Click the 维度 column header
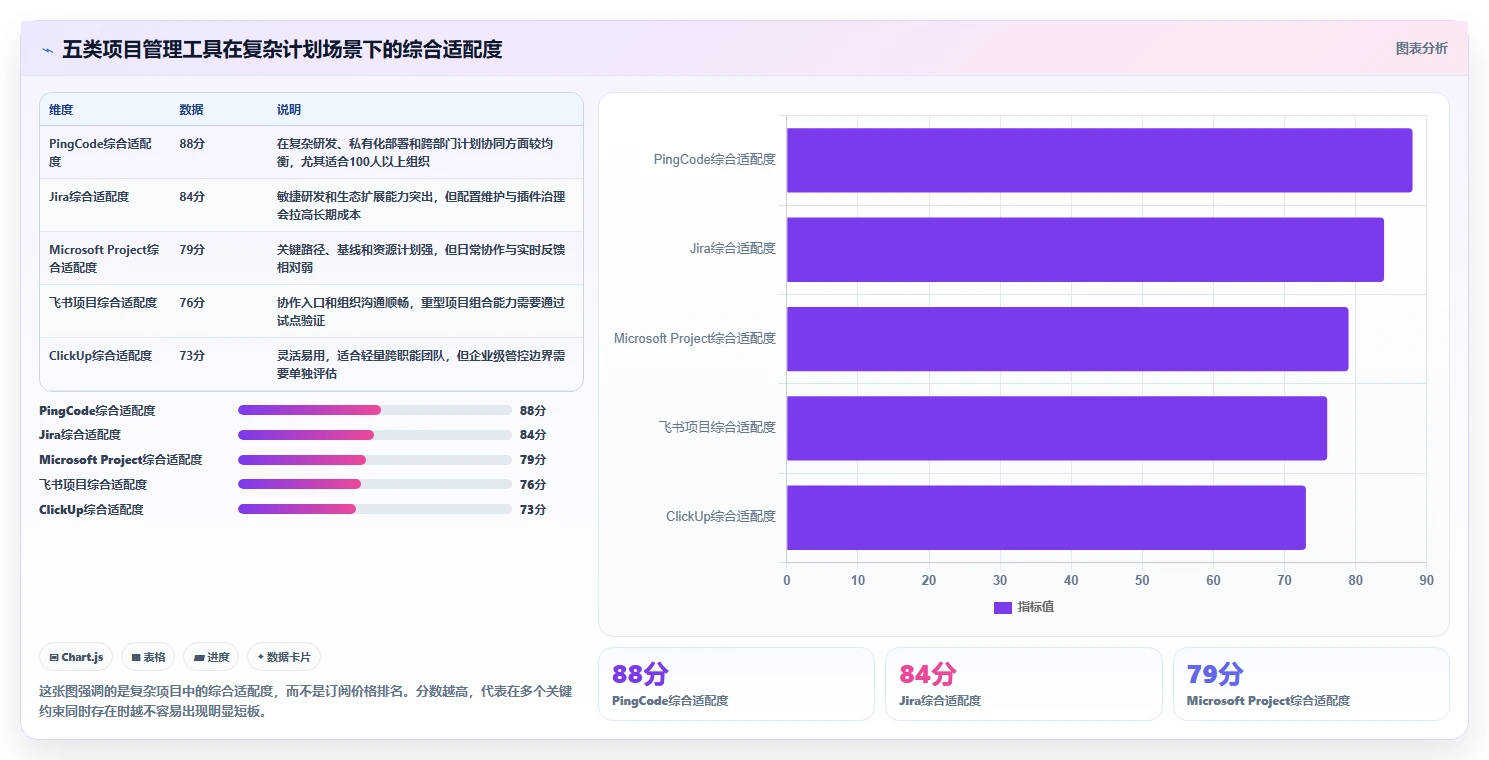The width and height of the screenshot is (1489, 760). pos(61,110)
